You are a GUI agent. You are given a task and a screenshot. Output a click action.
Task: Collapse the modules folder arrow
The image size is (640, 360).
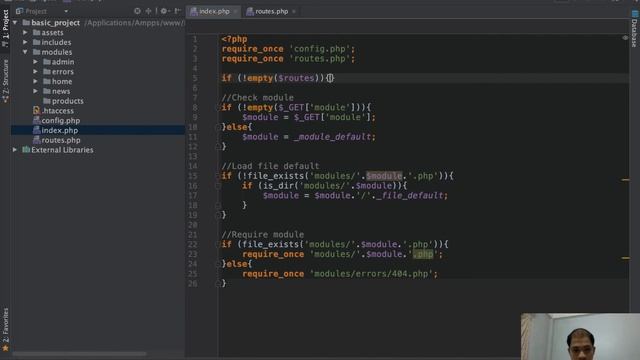click(x=25, y=52)
